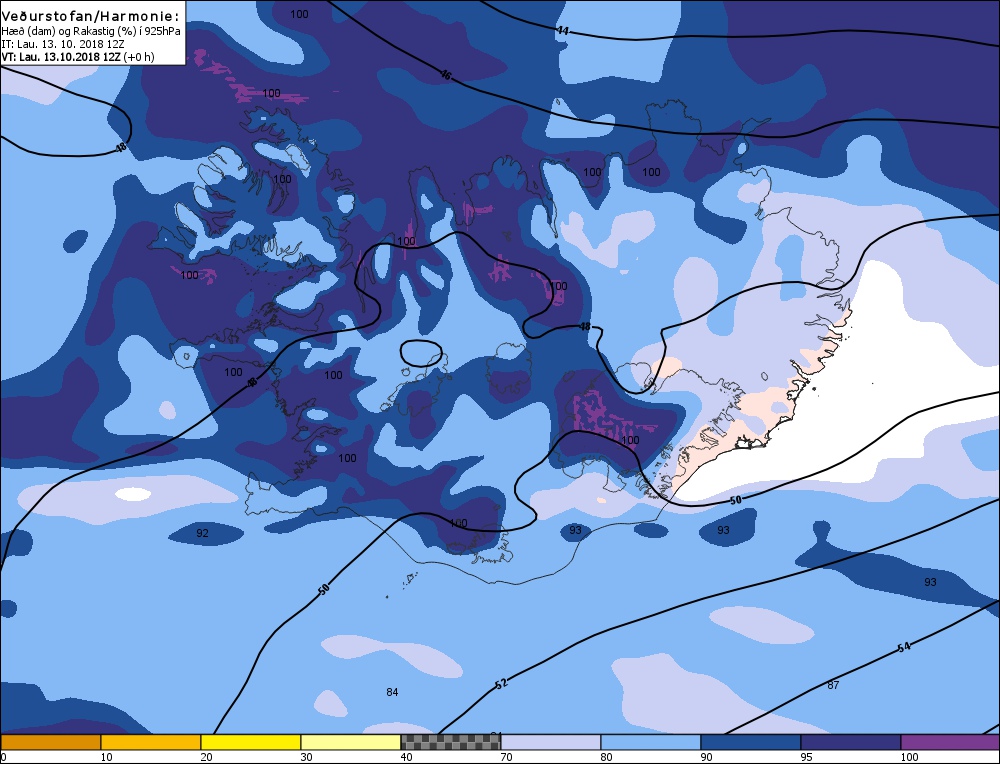Screen dimensions: 1000x764
Task: Click the '87' humidity value label
Action: (833, 685)
